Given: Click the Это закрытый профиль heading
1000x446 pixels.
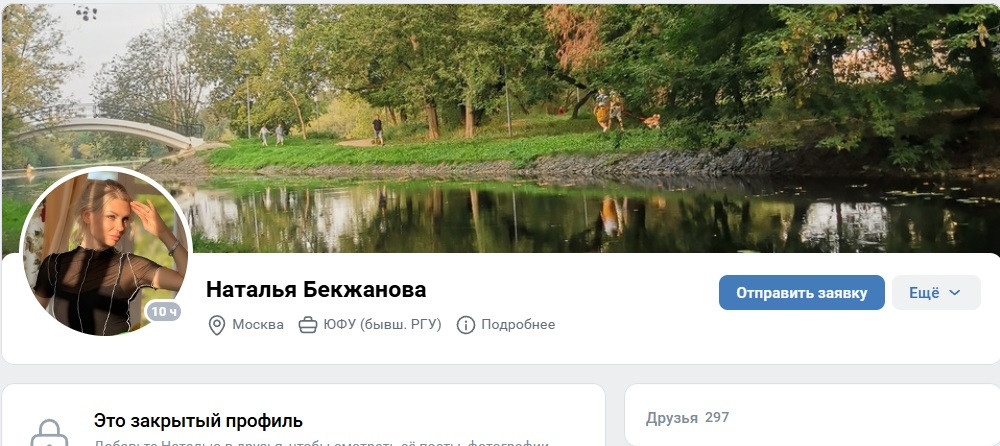Looking at the screenshot, I should pos(198,421).
